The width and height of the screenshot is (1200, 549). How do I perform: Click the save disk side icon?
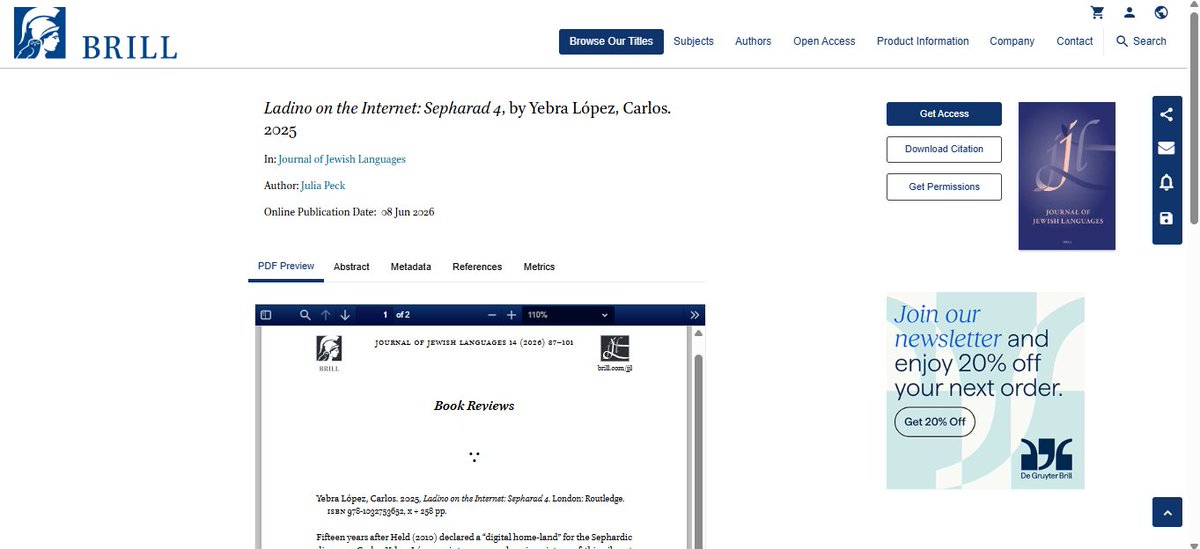click(1167, 218)
